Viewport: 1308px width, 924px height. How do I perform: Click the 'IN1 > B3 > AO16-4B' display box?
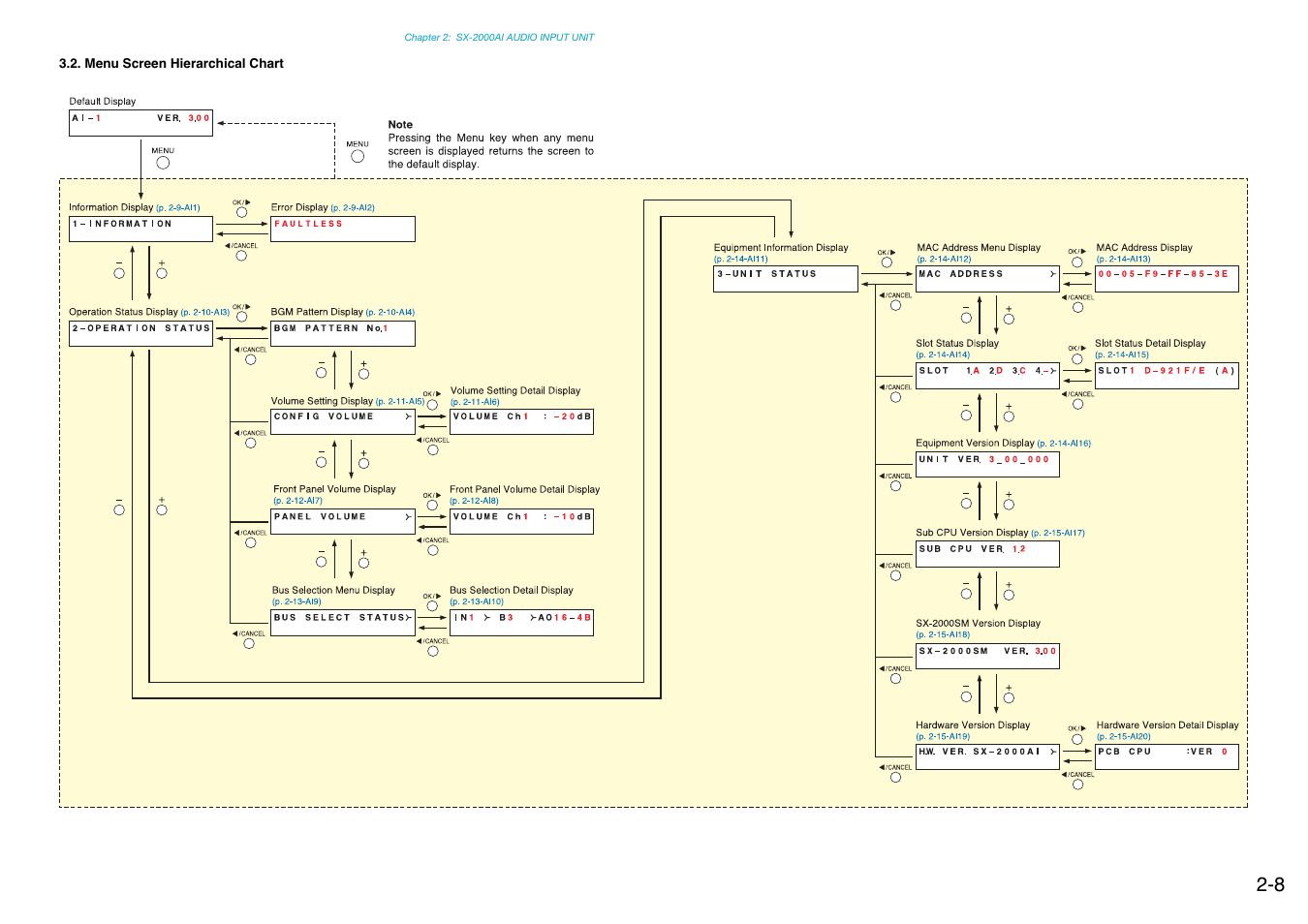pos(522,623)
